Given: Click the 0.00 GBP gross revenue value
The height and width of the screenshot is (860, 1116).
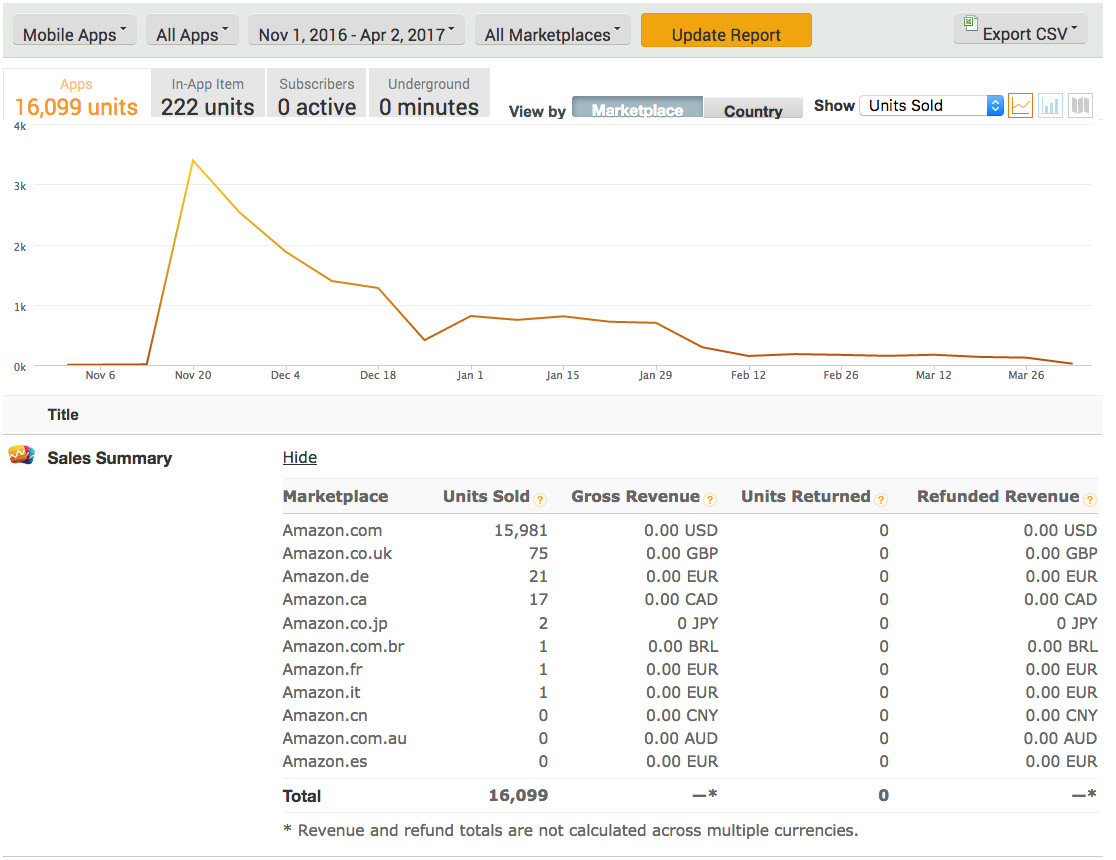Looking at the screenshot, I should pos(682,553).
